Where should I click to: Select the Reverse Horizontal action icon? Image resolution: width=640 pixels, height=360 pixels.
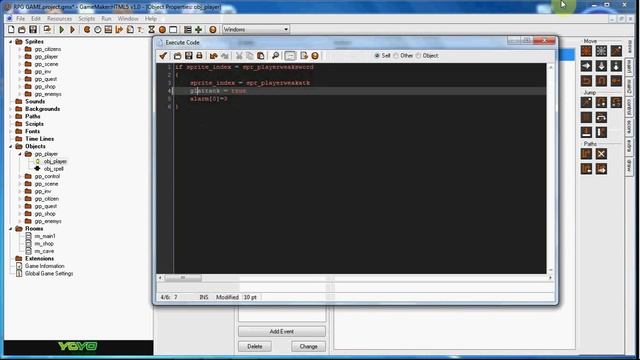[586, 81]
